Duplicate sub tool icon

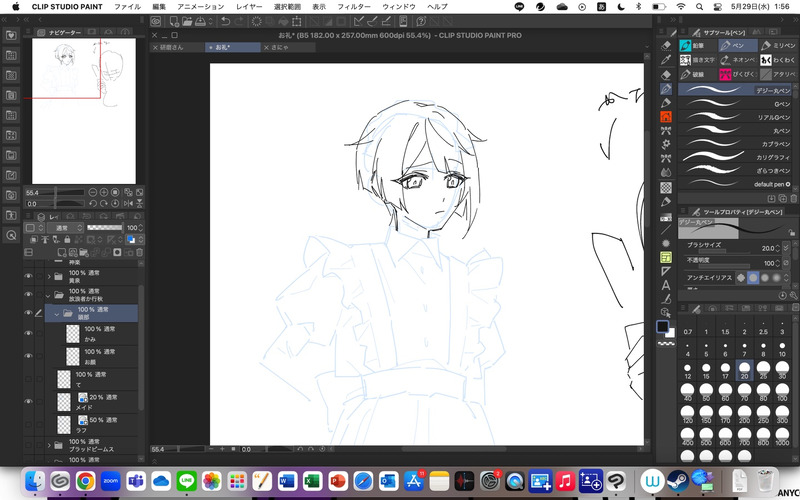(x=783, y=198)
